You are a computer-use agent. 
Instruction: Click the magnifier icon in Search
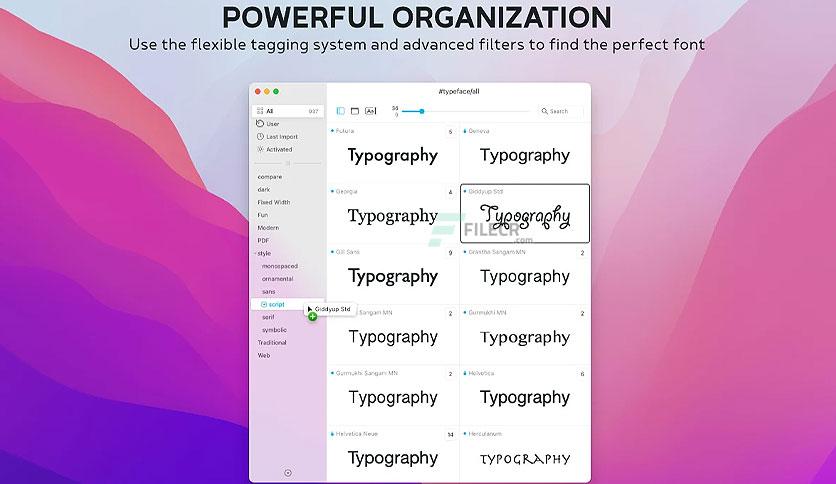pyautogui.click(x=544, y=111)
